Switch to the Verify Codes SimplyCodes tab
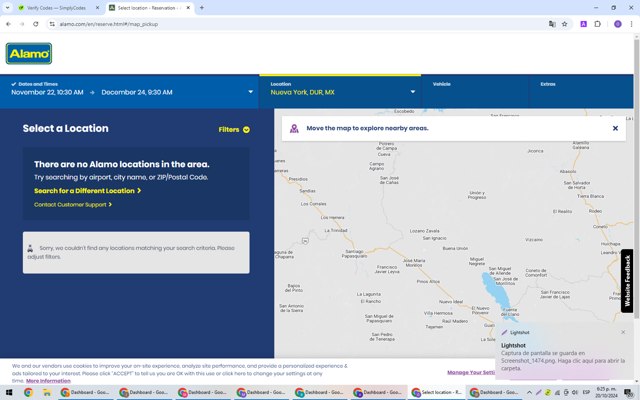 coord(59,8)
